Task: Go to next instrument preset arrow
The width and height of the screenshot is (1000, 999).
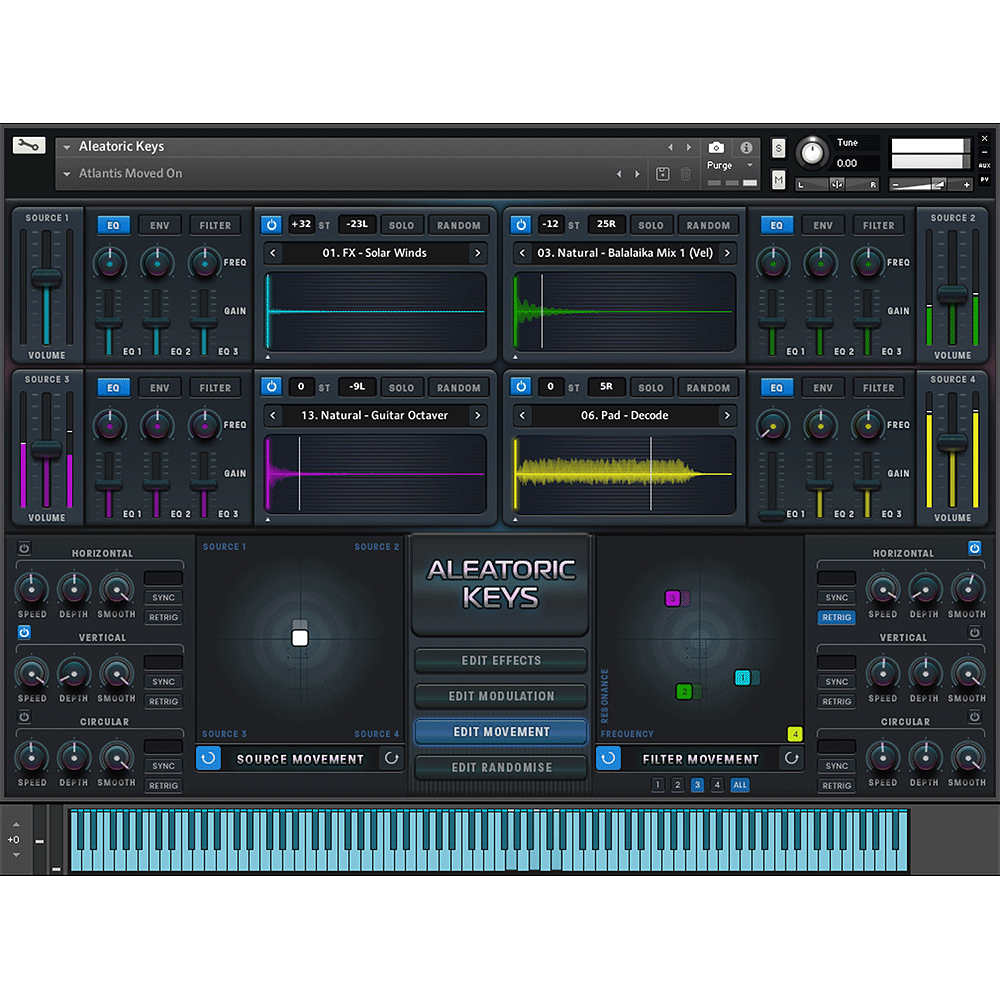Action: (x=689, y=147)
